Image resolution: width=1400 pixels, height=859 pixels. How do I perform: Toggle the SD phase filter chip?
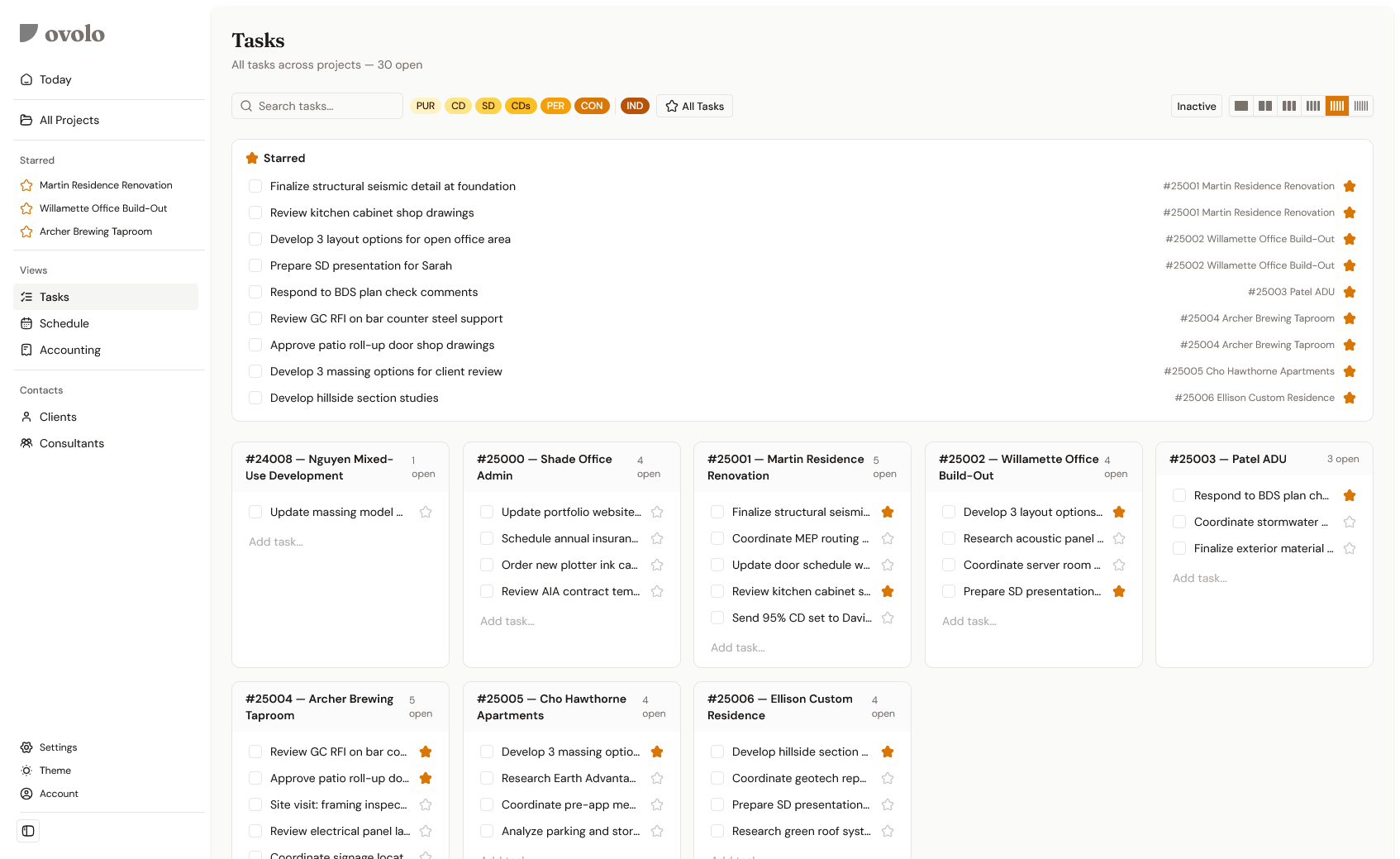pos(488,106)
